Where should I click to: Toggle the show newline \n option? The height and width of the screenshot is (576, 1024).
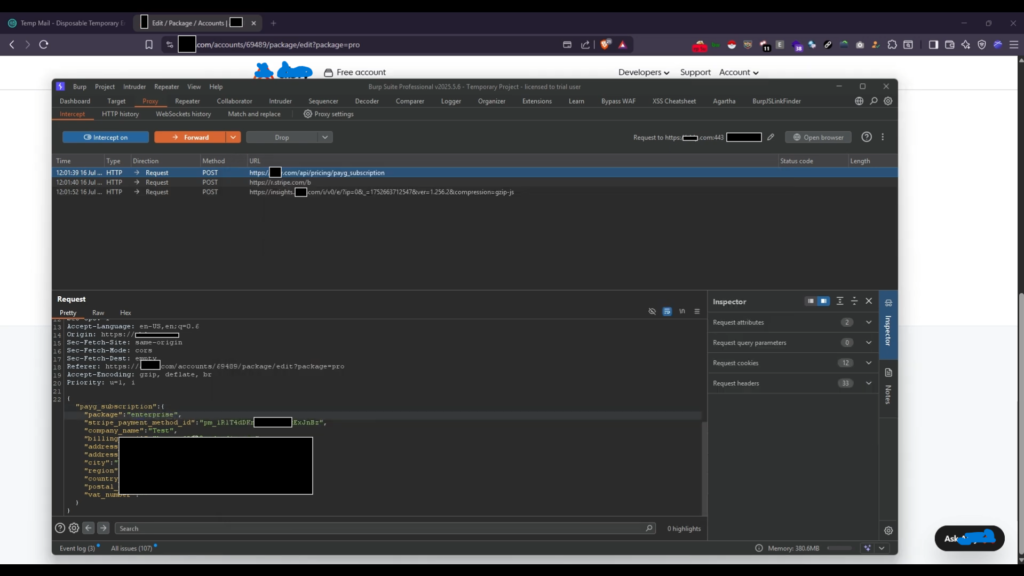tap(681, 312)
